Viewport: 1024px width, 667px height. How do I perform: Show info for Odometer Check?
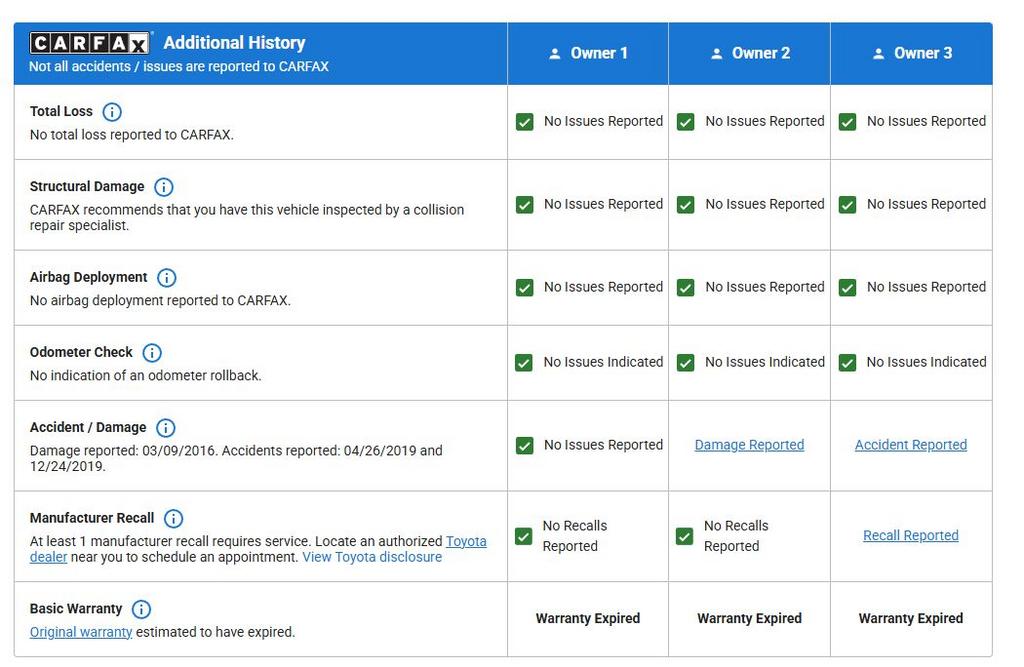[x=152, y=353]
